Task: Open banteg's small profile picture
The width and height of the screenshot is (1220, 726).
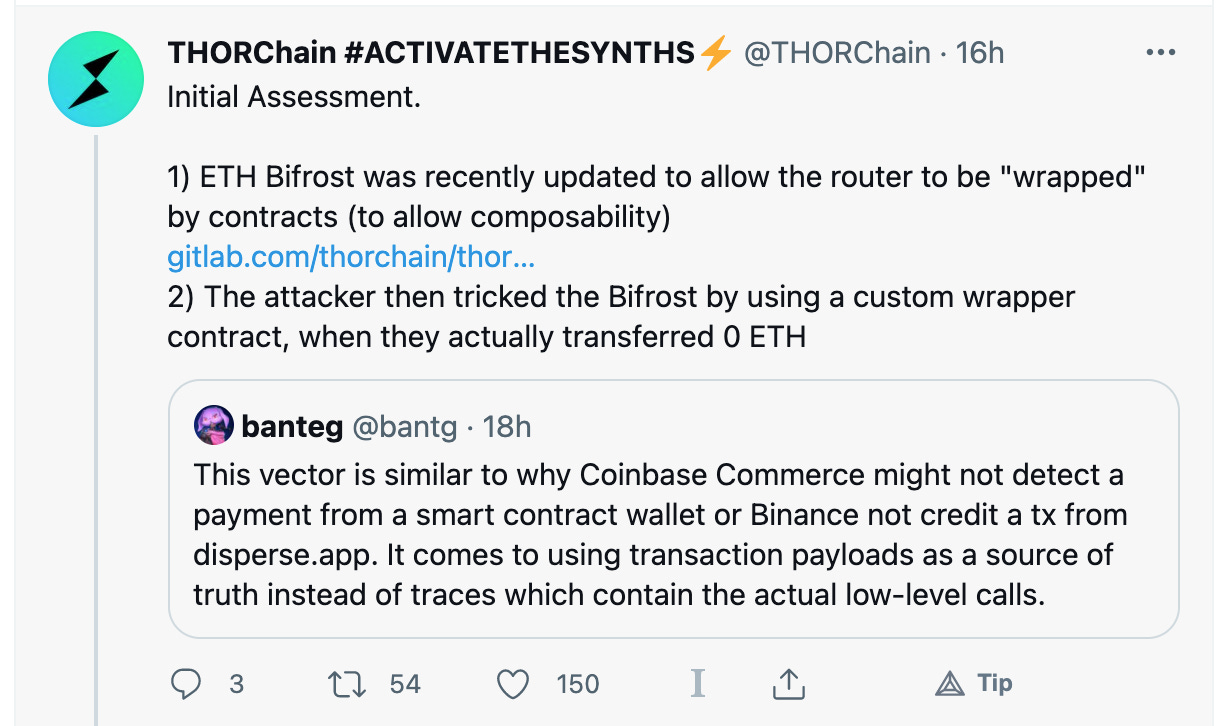Action: point(214,427)
